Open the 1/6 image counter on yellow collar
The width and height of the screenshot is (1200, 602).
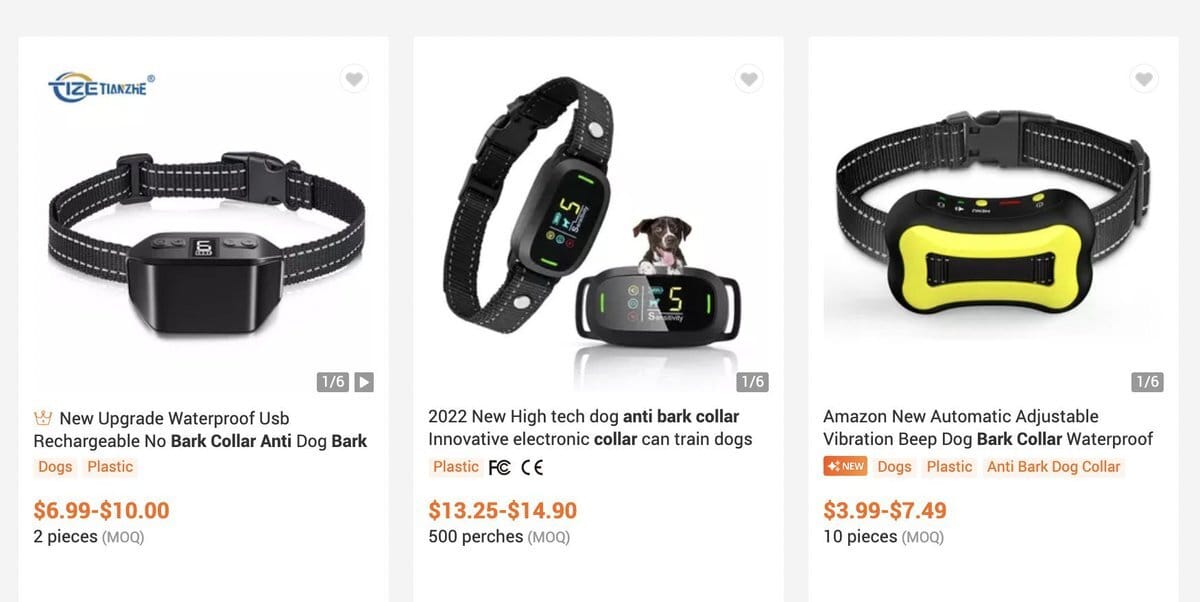click(x=1148, y=382)
